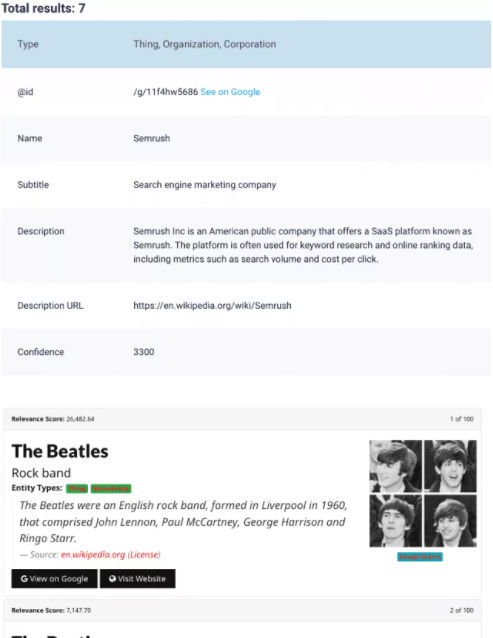Click the globe icon in Visit Website
Image resolution: width=493 pixels, height=638 pixels.
click(112, 579)
